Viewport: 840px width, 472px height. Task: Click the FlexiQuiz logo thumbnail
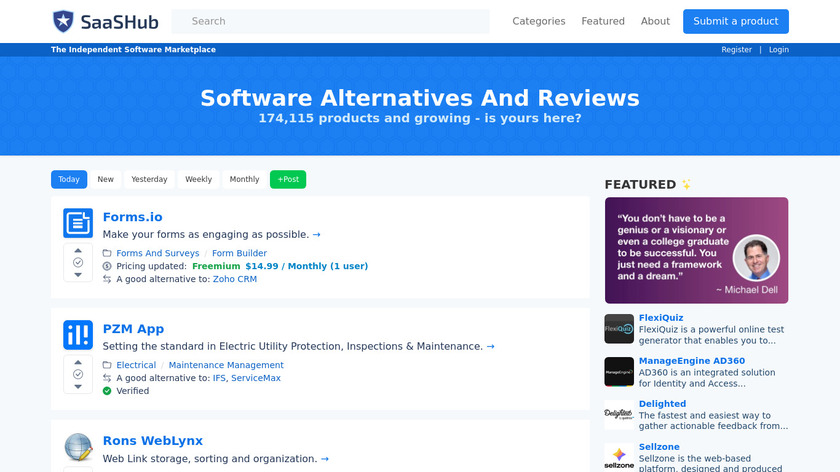point(619,329)
